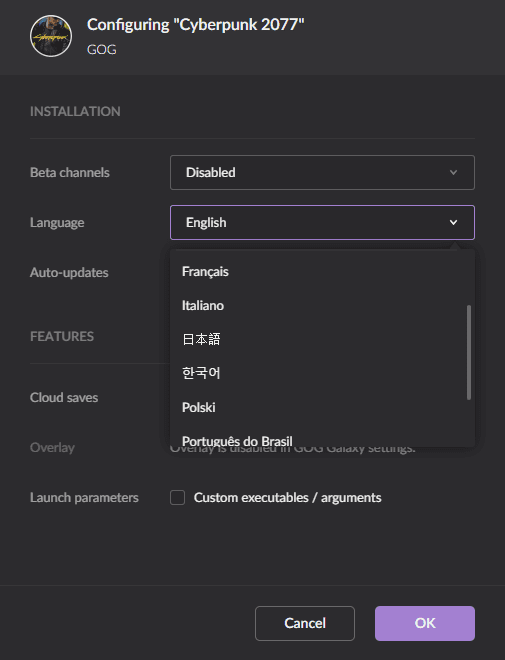
Task: Click the Language setting label
Action: 57,223
